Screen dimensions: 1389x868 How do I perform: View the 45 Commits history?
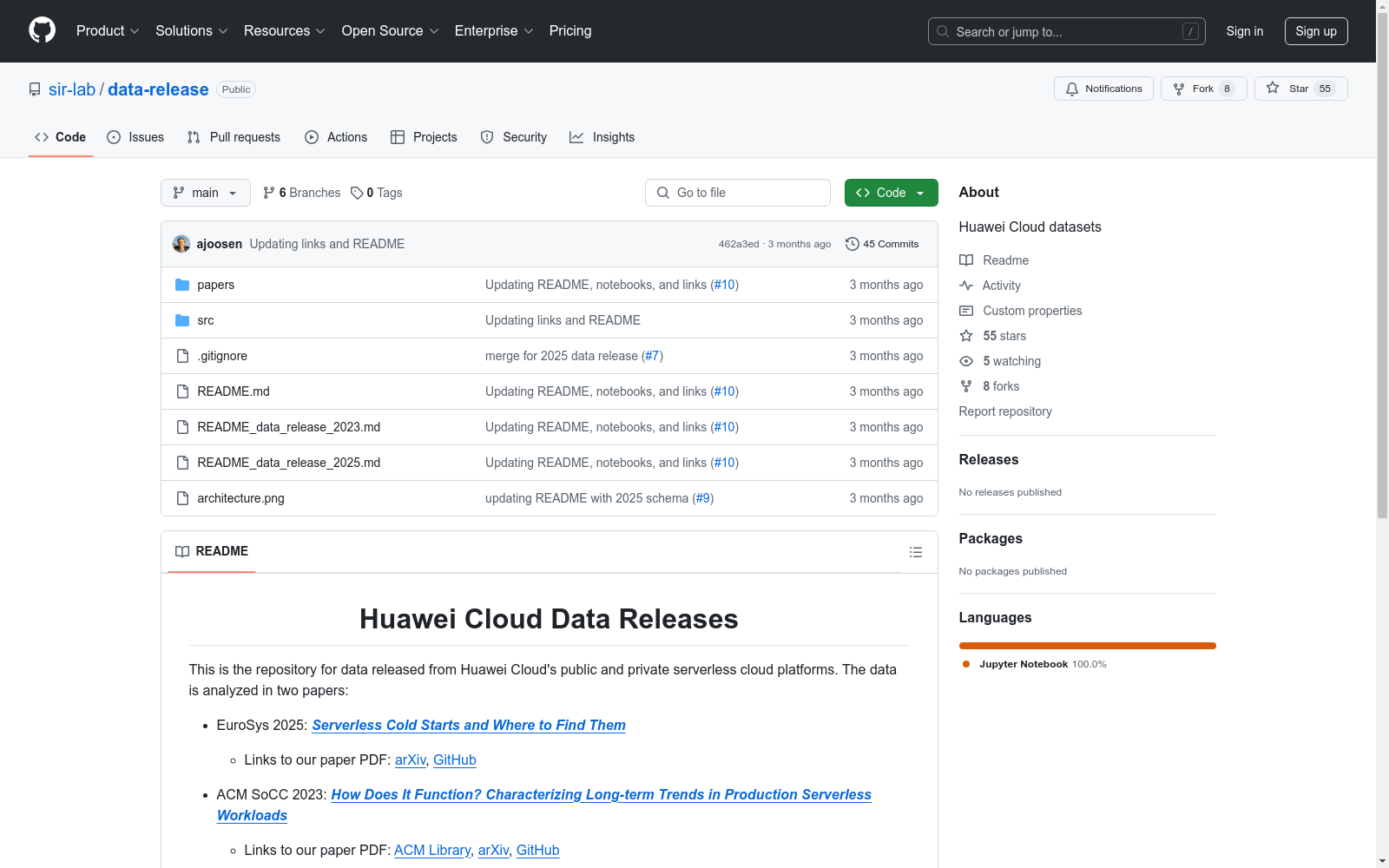(x=882, y=244)
